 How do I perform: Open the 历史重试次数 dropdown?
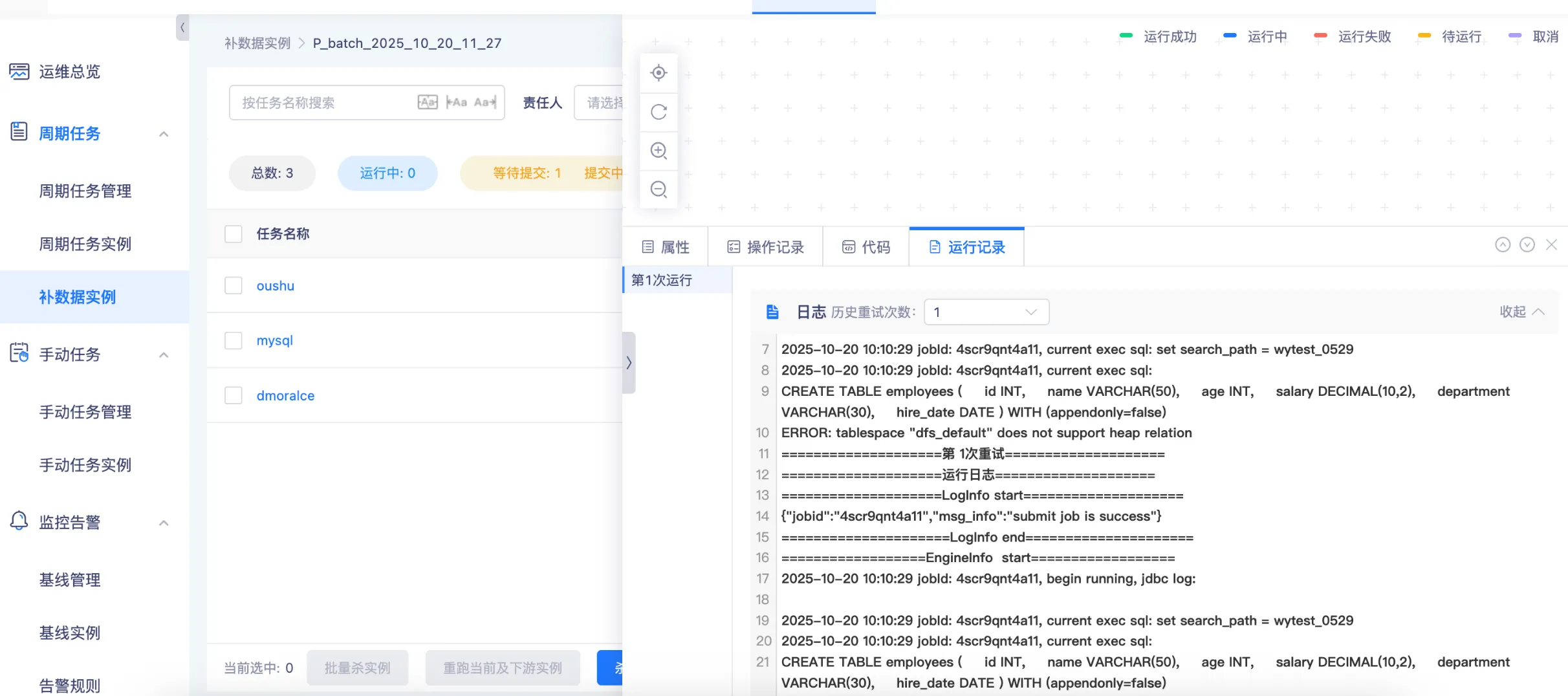(x=986, y=312)
